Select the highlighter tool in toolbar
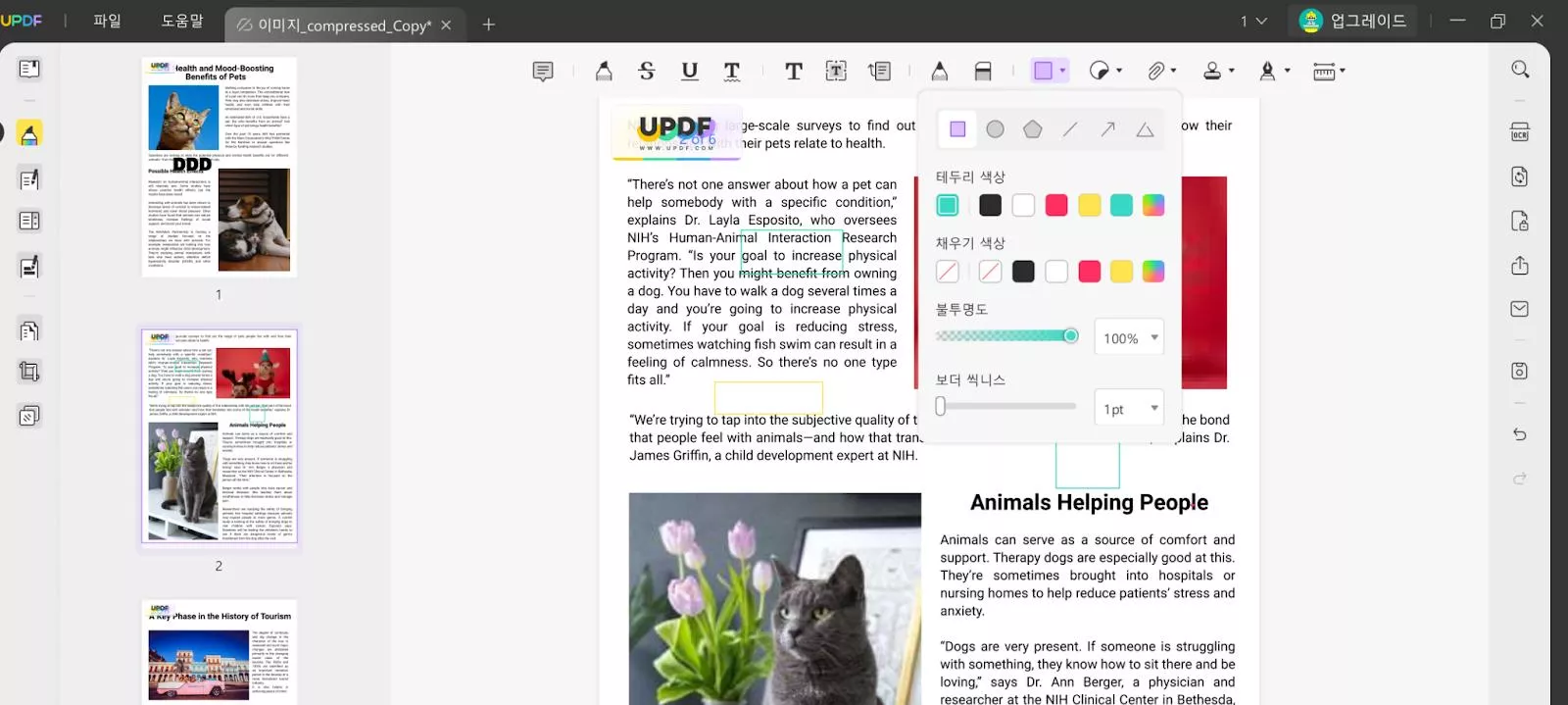The width and height of the screenshot is (1568, 705). [604, 71]
